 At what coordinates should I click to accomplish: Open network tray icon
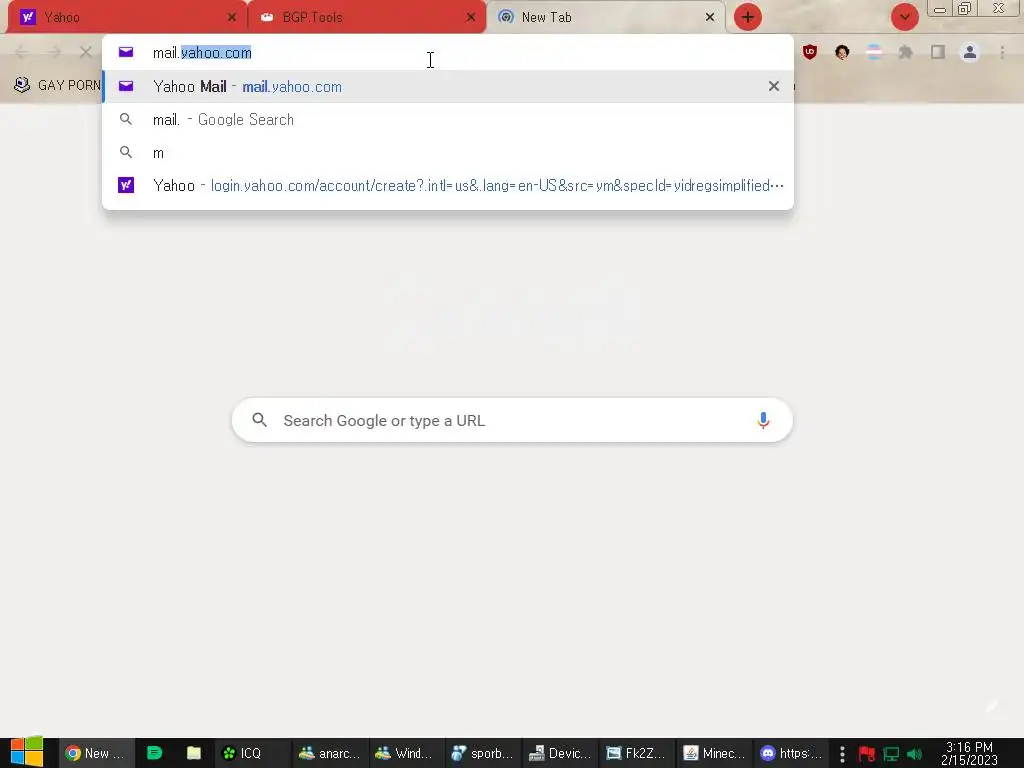(x=891, y=754)
